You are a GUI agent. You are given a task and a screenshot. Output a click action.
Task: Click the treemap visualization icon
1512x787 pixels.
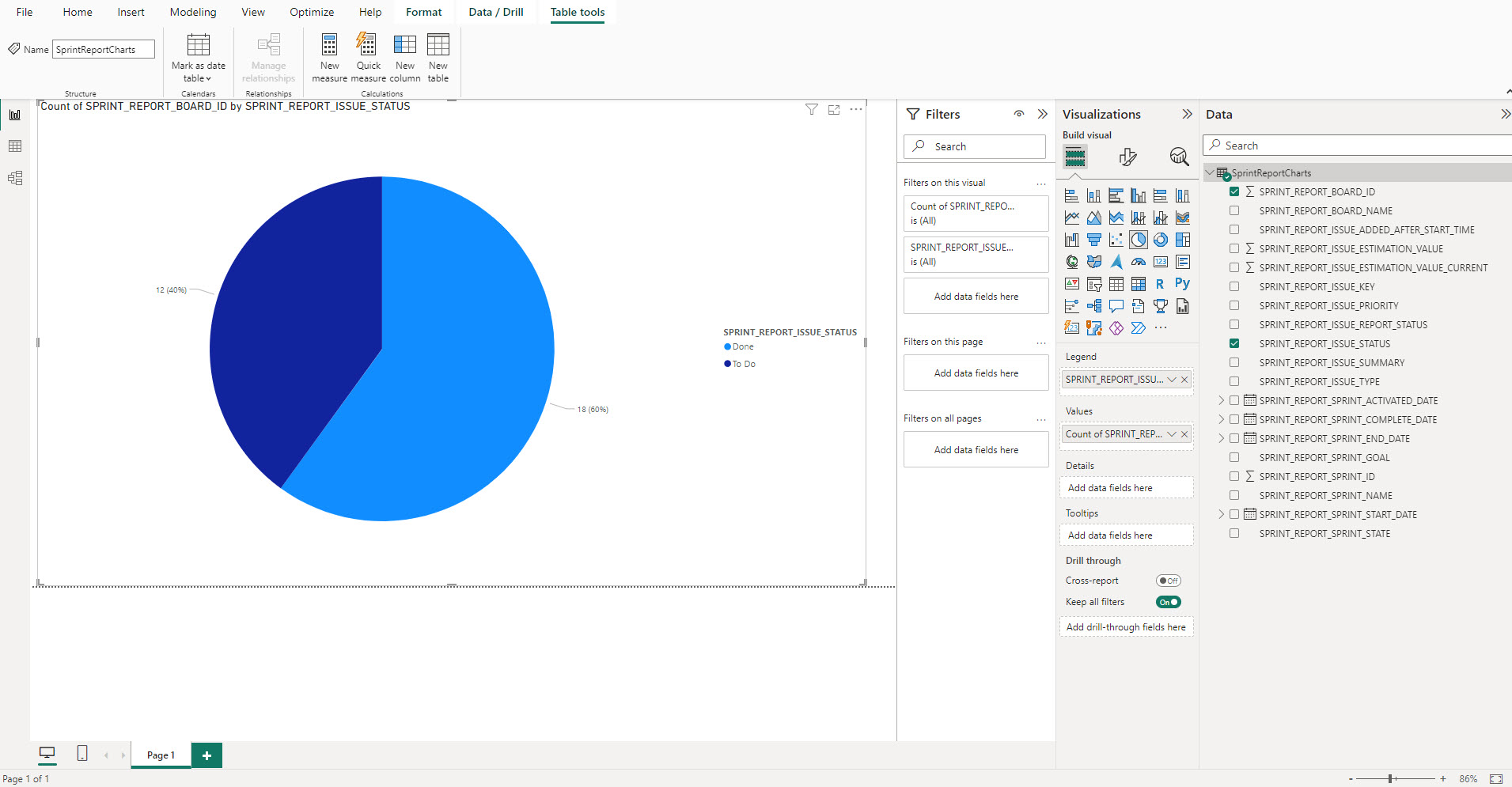click(1182, 240)
